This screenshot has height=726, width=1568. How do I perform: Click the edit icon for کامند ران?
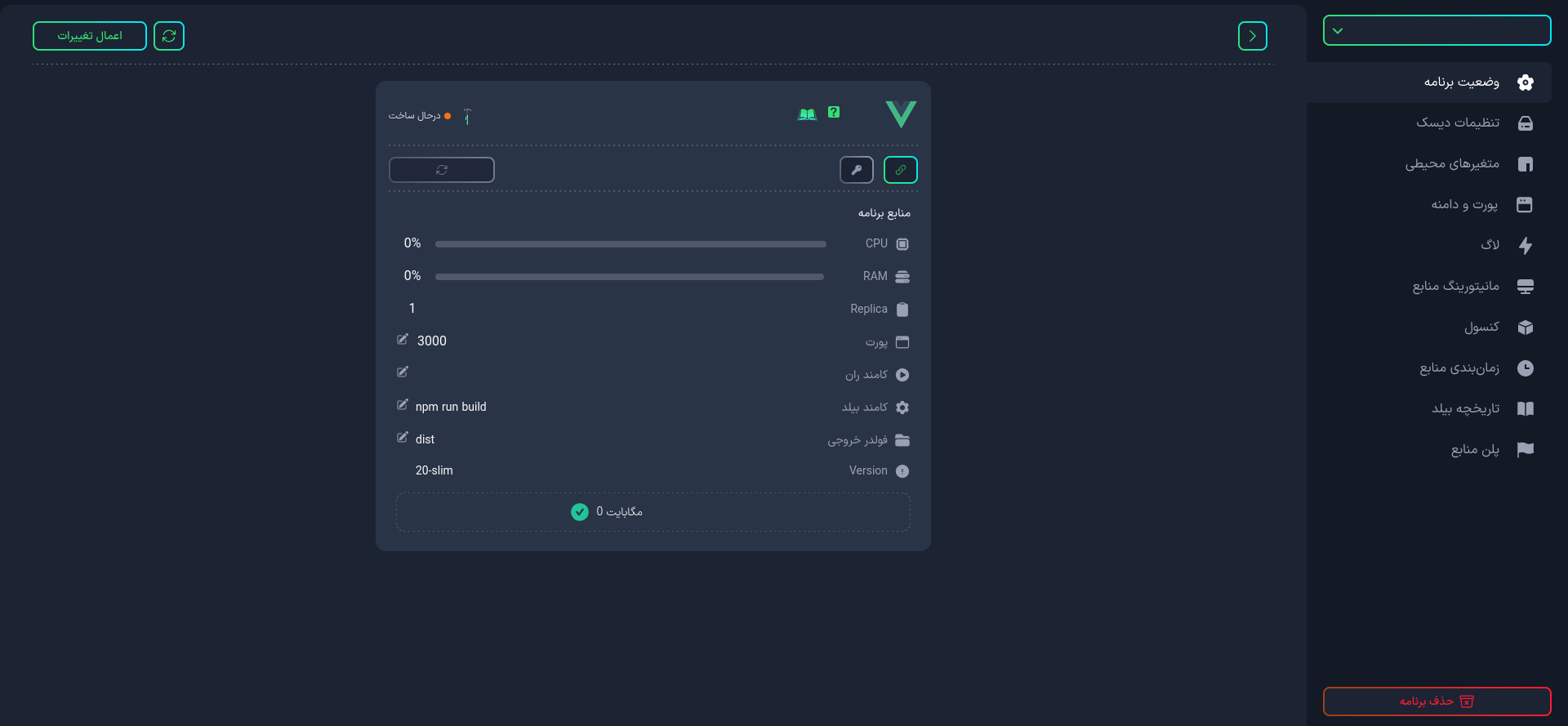403,372
